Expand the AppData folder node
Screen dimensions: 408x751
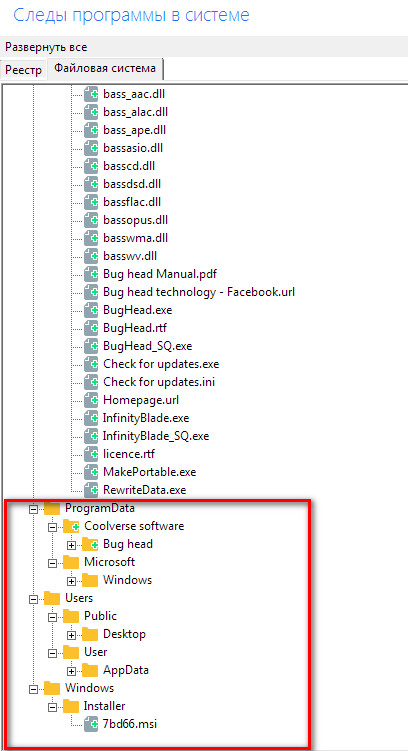[72, 671]
